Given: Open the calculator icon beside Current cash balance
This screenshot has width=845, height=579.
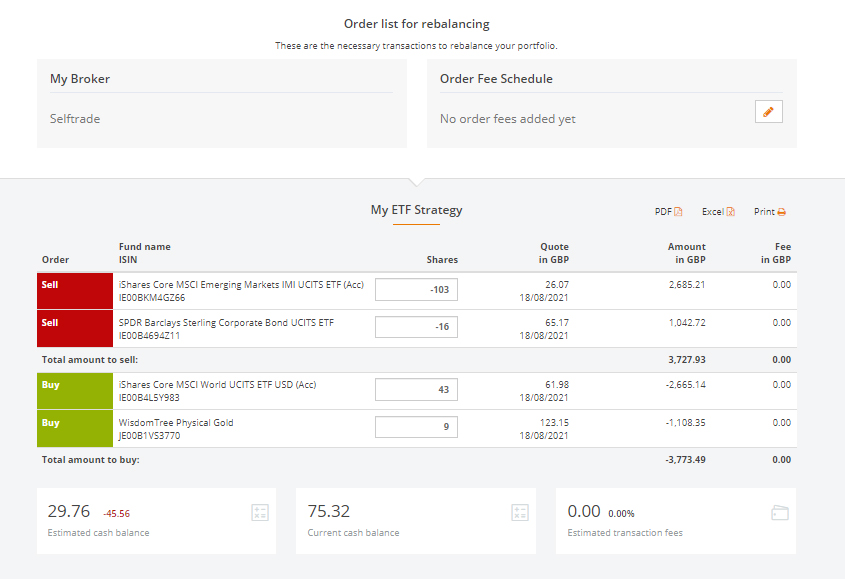Looking at the screenshot, I should pos(520,512).
